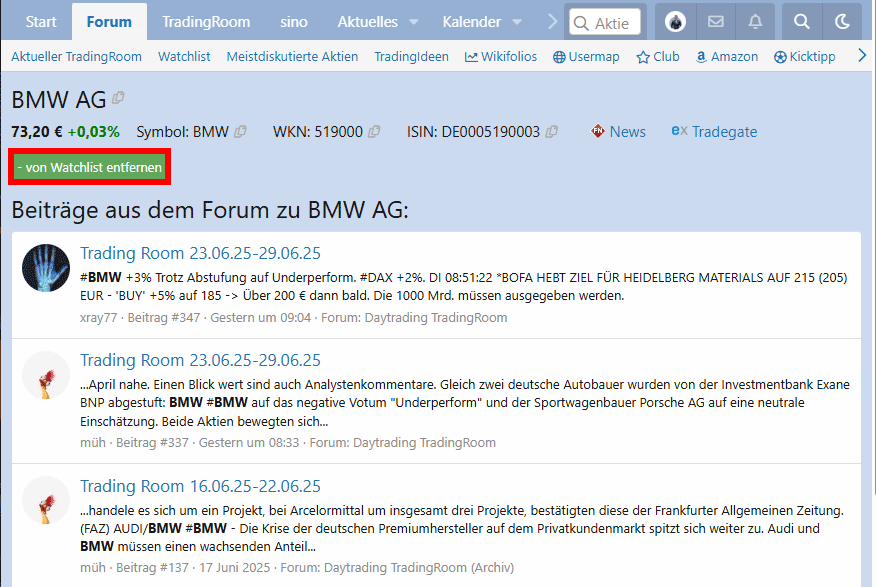Click 'von Watchlist entfernen' button
This screenshot has width=876, height=587.
[89, 167]
